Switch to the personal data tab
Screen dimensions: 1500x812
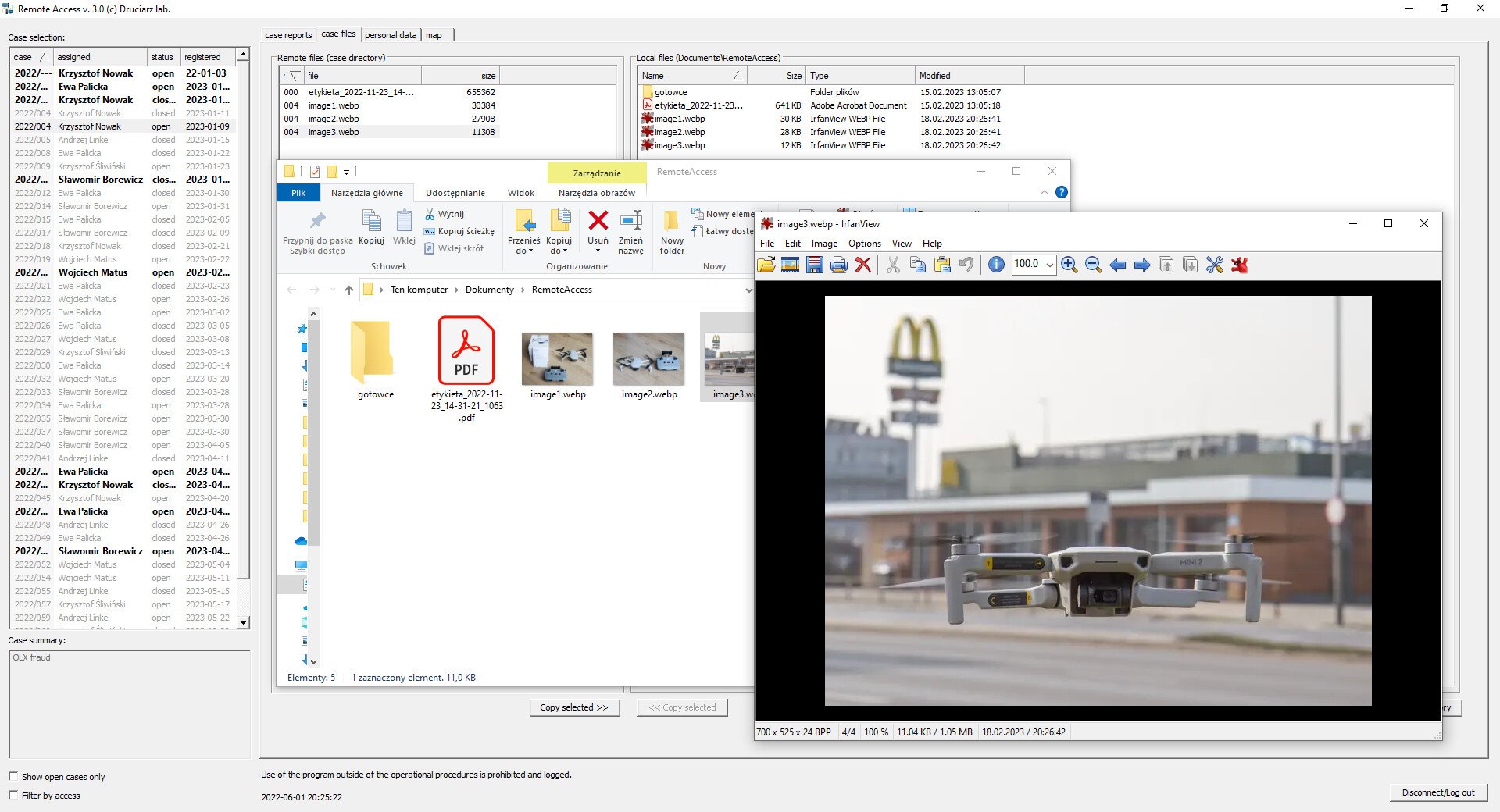pos(391,34)
